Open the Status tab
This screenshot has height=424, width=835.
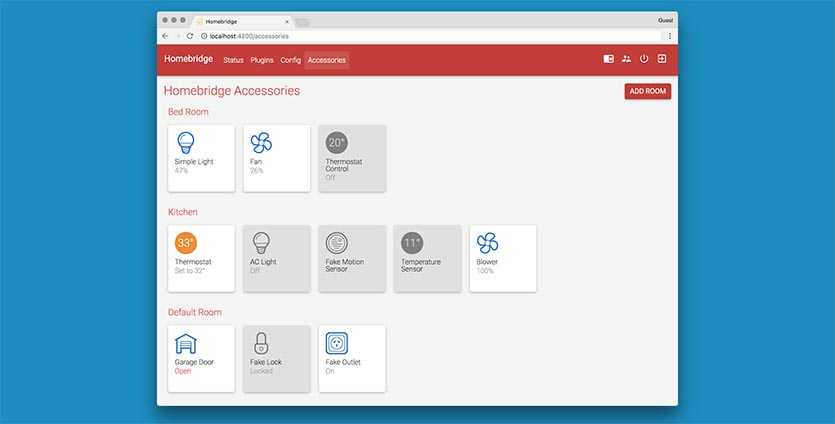[x=233, y=60]
